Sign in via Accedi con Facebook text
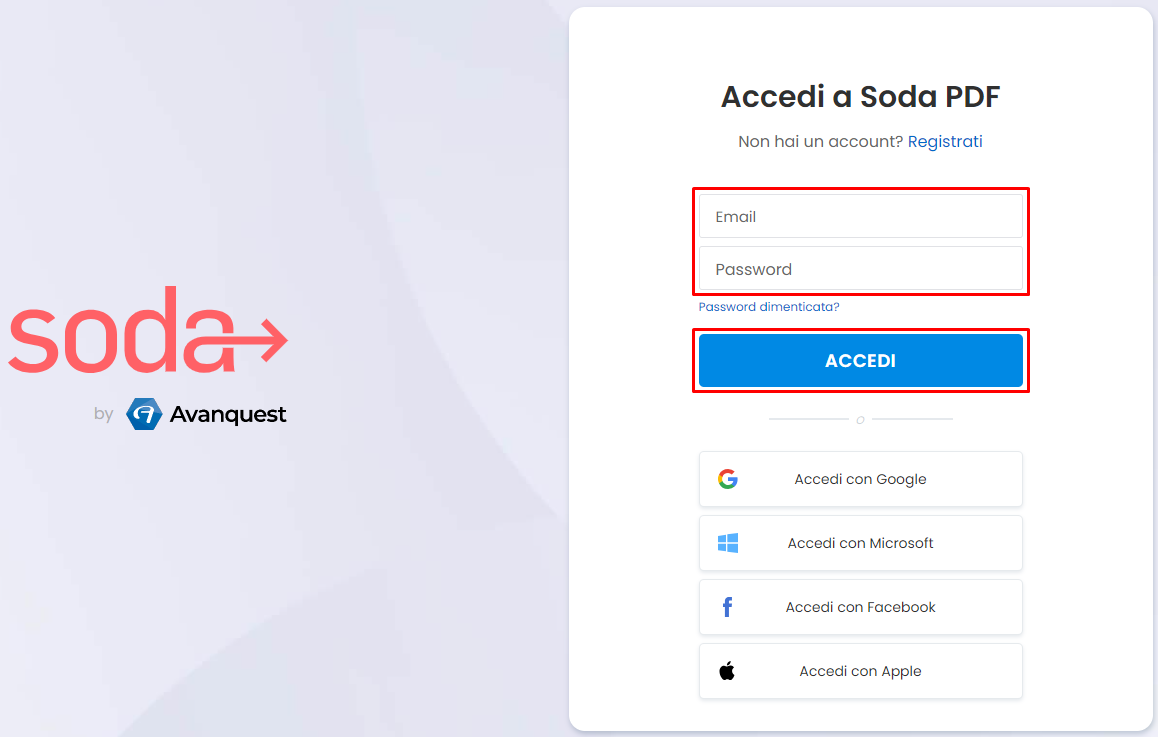This screenshot has width=1158, height=737. [x=860, y=607]
